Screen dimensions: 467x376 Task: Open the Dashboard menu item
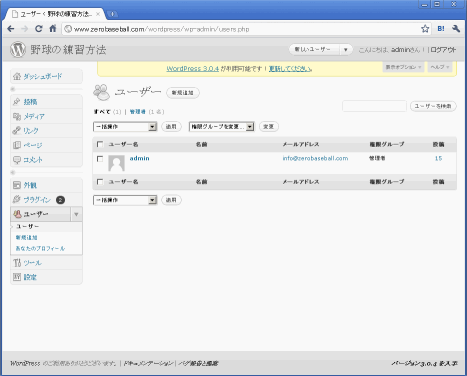[43, 76]
